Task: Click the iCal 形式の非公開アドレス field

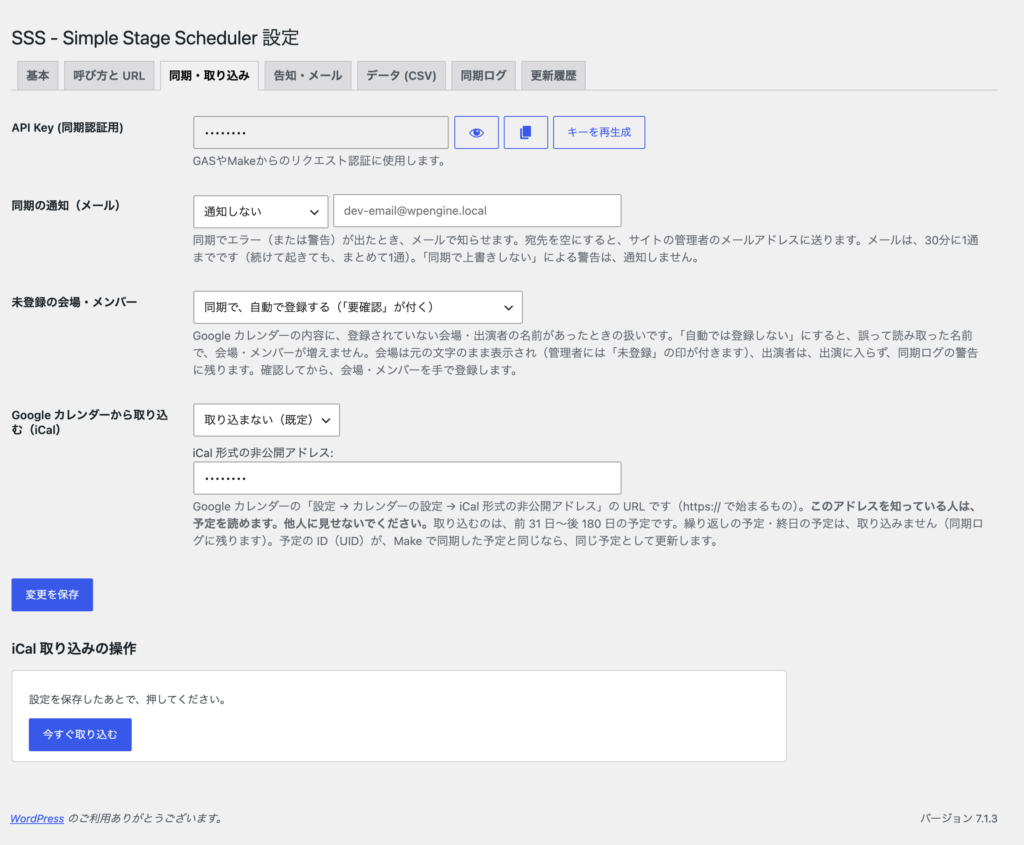Action: (407, 478)
